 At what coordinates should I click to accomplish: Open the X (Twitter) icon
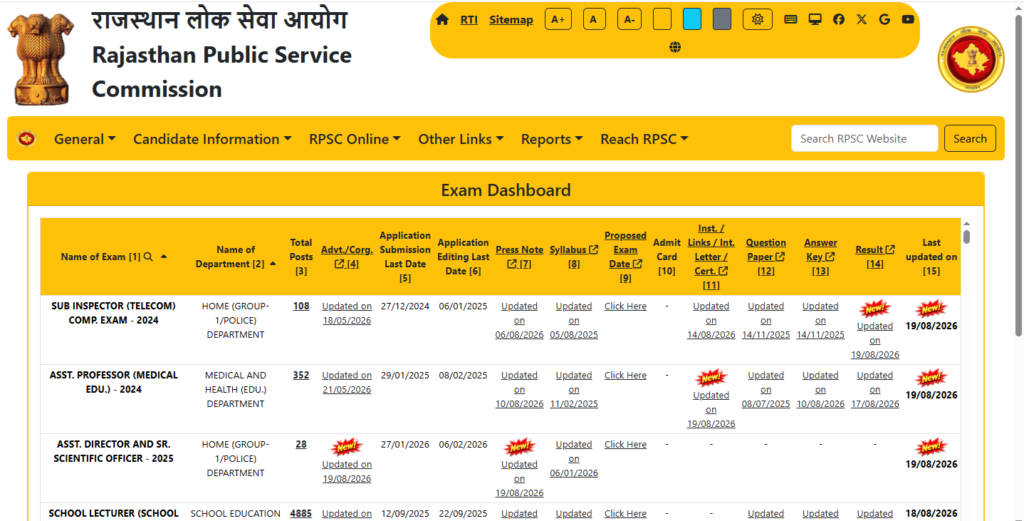click(x=861, y=20)
